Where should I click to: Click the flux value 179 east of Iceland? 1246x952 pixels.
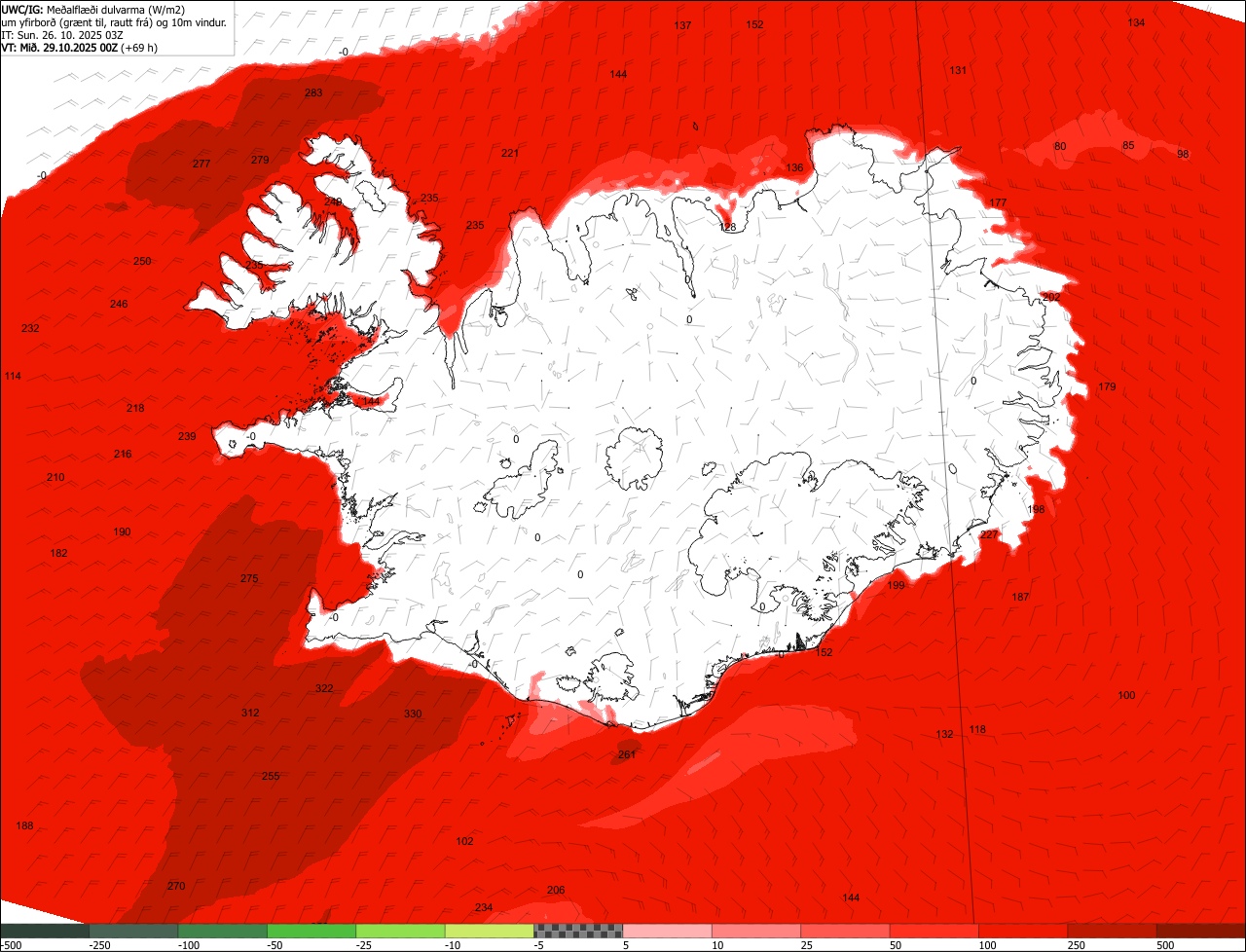[x=1107, y=386]
